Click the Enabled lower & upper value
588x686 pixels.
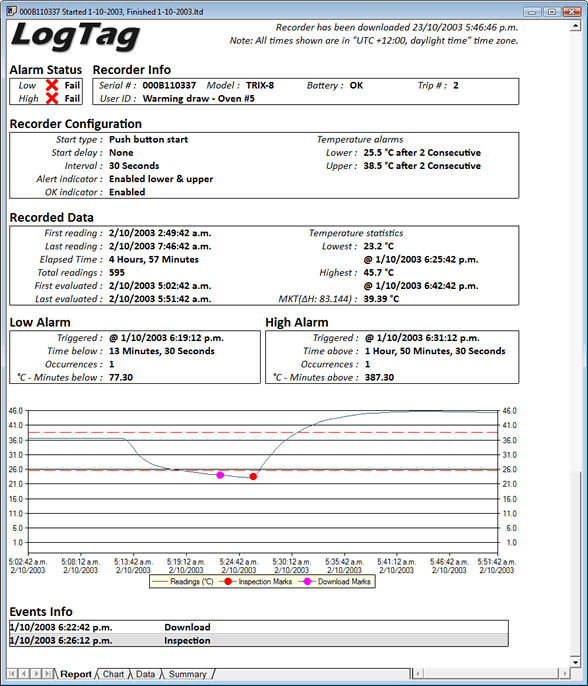161,179
